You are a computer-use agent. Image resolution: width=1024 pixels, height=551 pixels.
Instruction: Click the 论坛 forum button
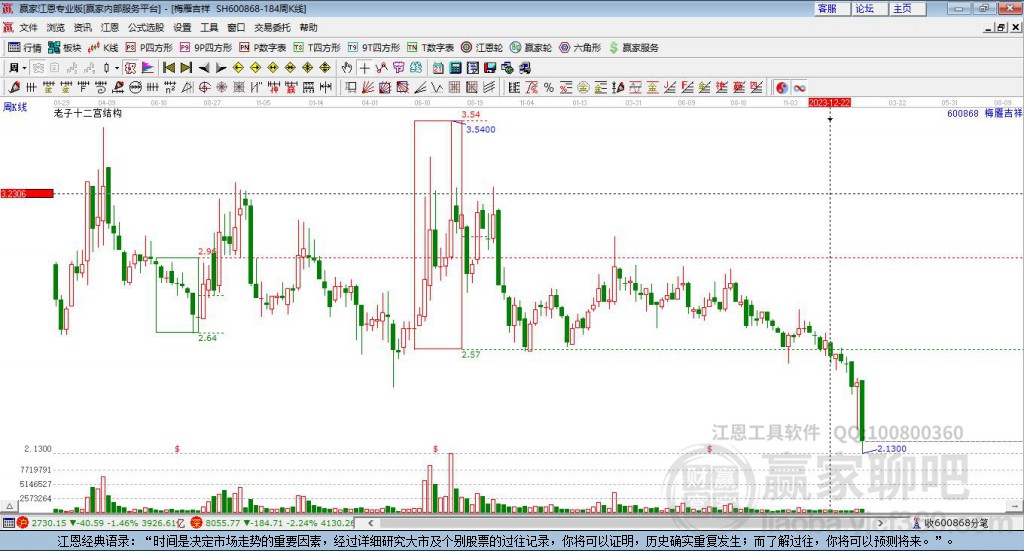point(870,8)
